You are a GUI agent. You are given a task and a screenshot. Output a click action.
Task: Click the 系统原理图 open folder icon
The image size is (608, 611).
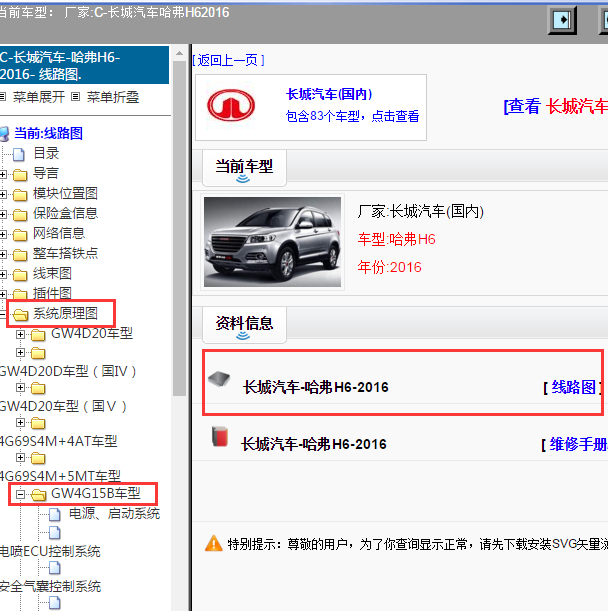(20, 314)
